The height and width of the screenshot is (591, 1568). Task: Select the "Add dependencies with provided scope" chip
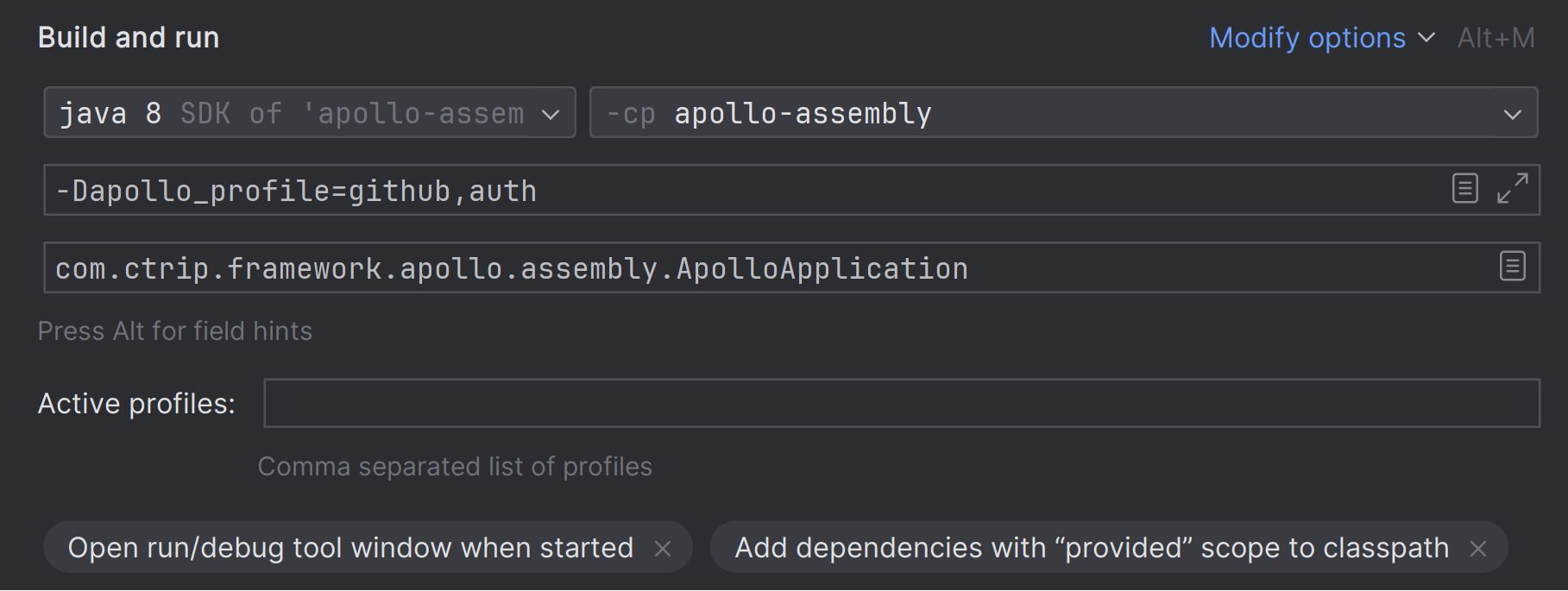pos(1091,548)
